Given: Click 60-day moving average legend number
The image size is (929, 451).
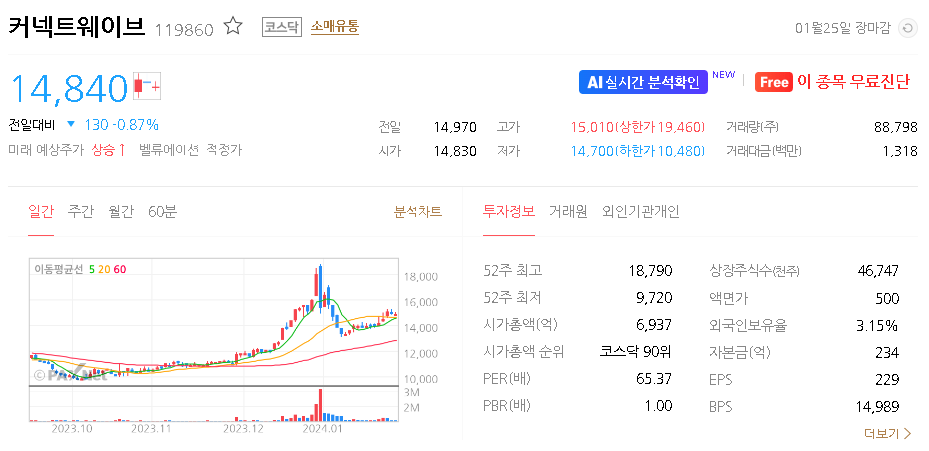Looking at the screenshot, I should click(x=120, y=270).
